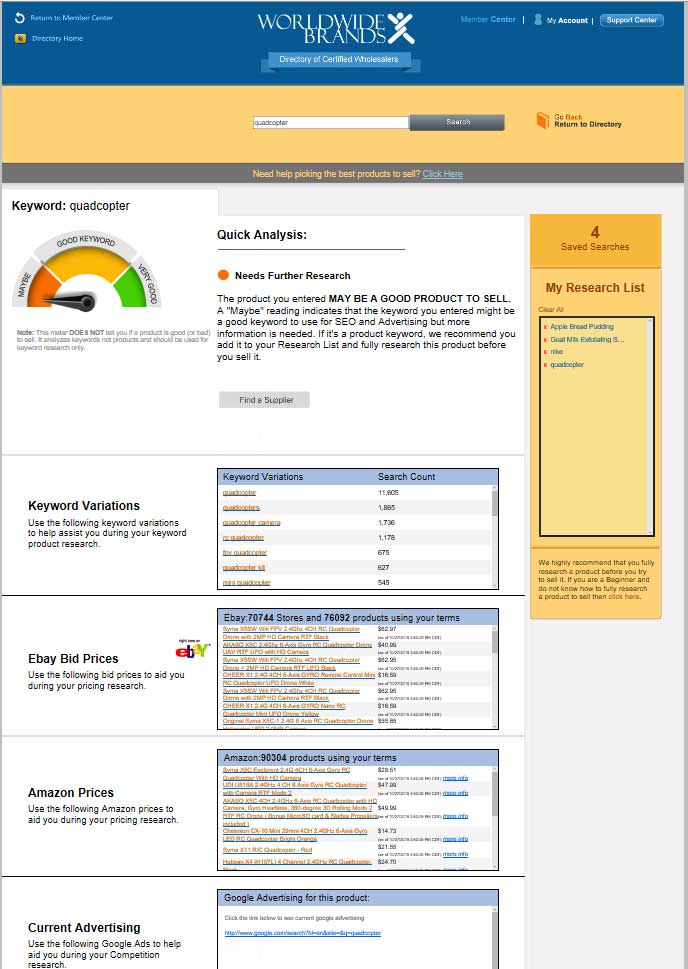Open Member Center in top navigation
688x969 pixels.
488,20
